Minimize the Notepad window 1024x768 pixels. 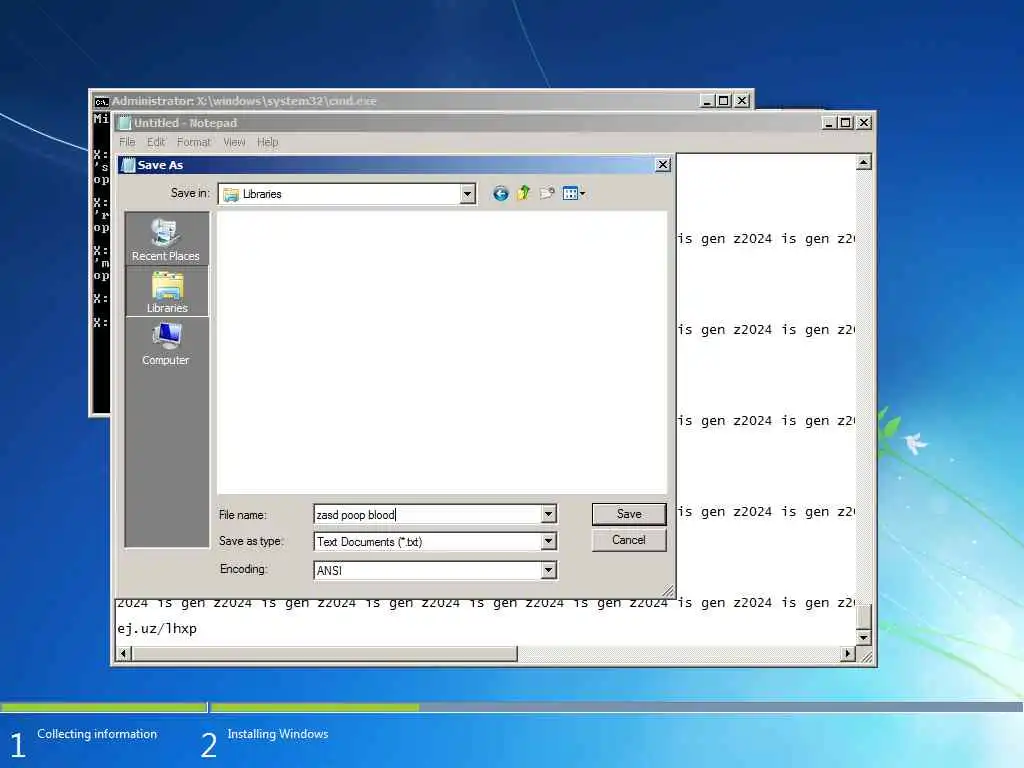click(829, 122)
